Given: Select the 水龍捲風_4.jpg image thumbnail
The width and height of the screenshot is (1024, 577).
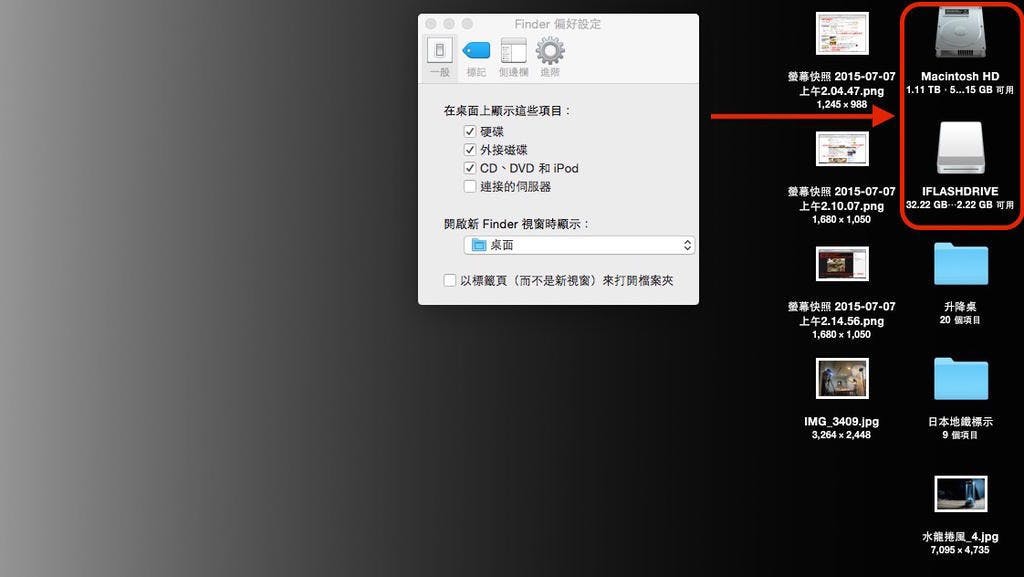Looking at the screenshot, I should pos(960,493).
